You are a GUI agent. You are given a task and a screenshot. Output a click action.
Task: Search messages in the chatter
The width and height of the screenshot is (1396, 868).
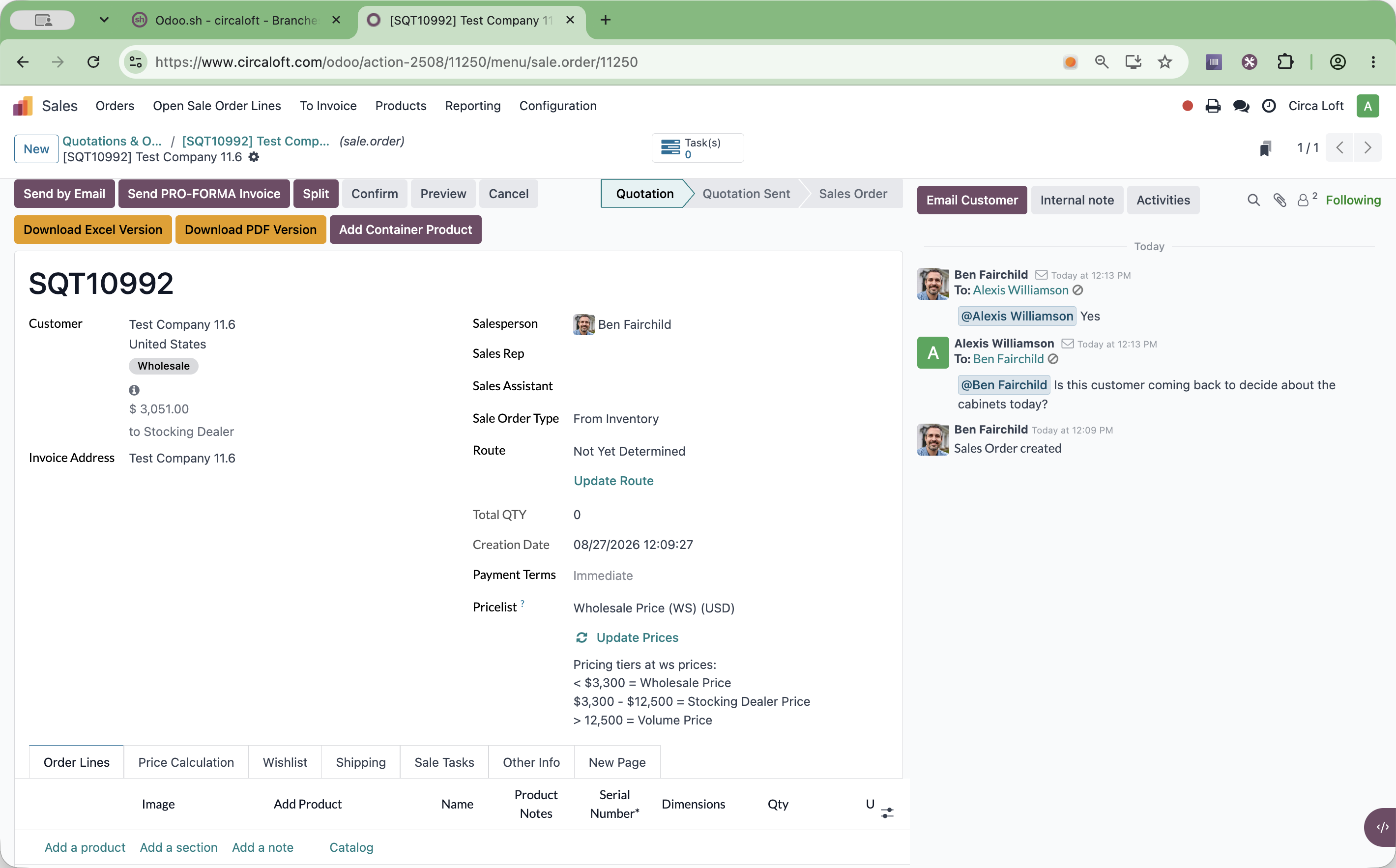click(1253, 200)
